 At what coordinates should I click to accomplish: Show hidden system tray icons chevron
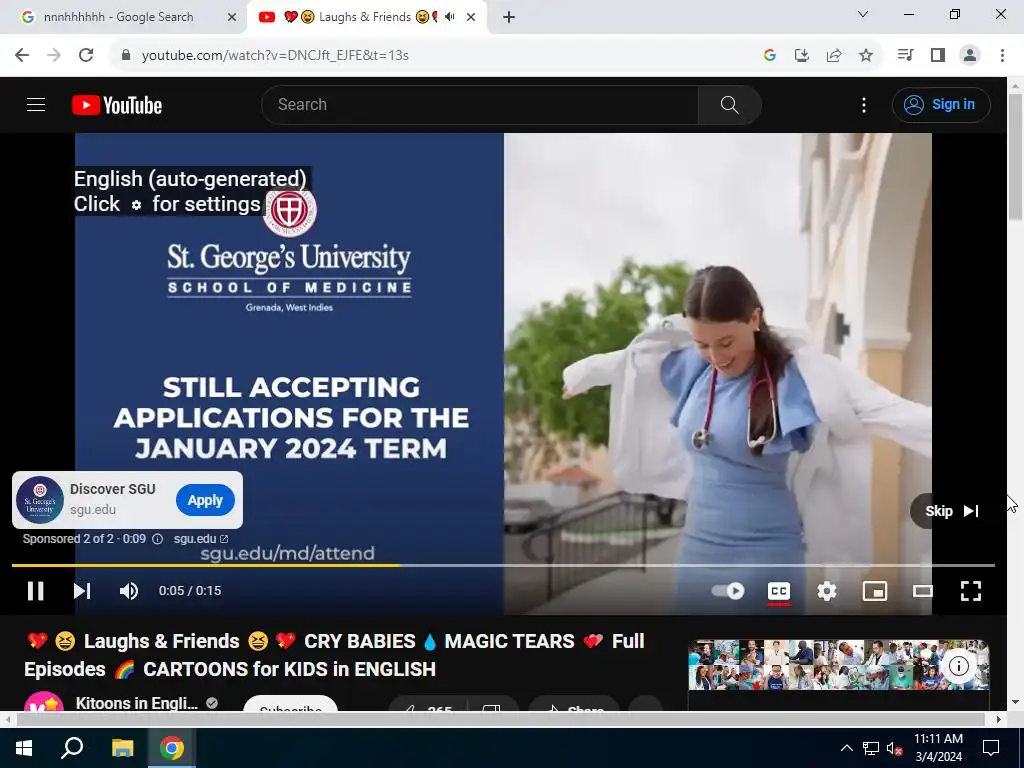[846, 748]
